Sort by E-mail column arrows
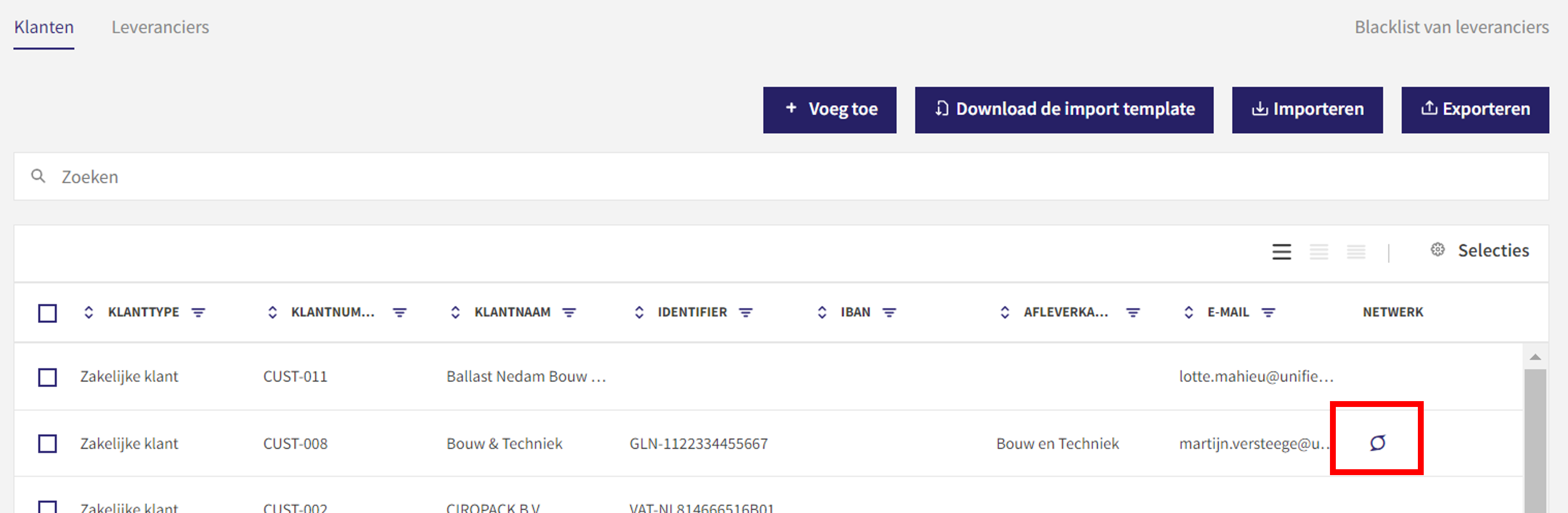1568x513 pixels. (x=1189, y=313)
